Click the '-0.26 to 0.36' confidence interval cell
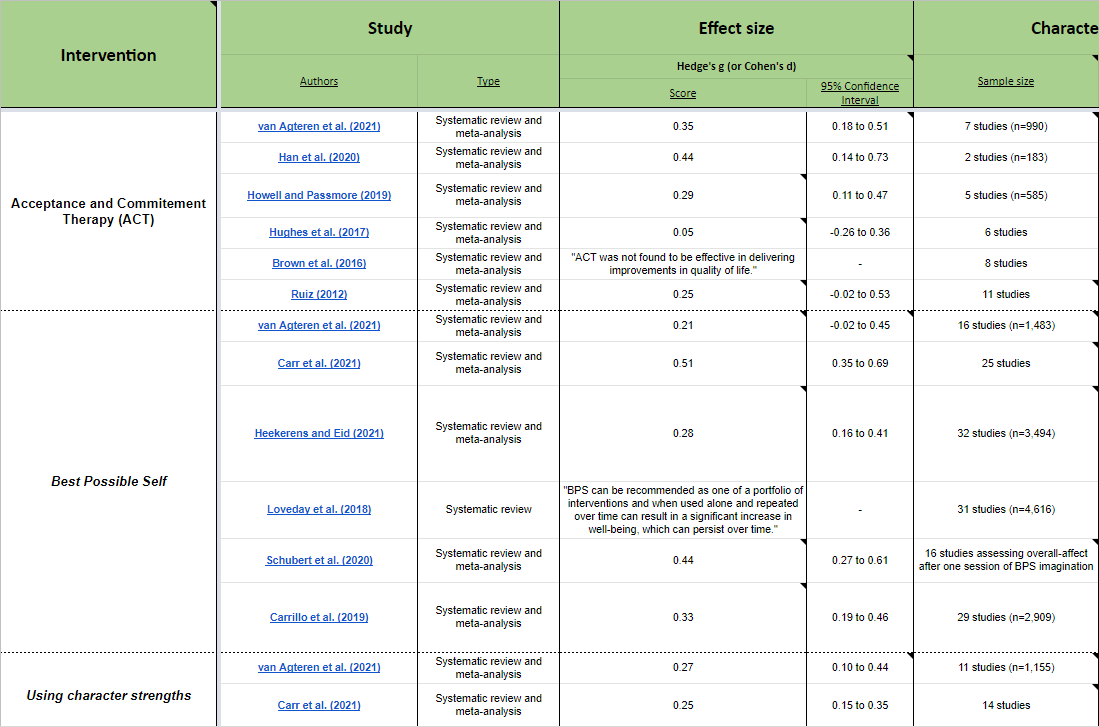The height and width of the screenshot is (727, 1099). click(859, 232)
